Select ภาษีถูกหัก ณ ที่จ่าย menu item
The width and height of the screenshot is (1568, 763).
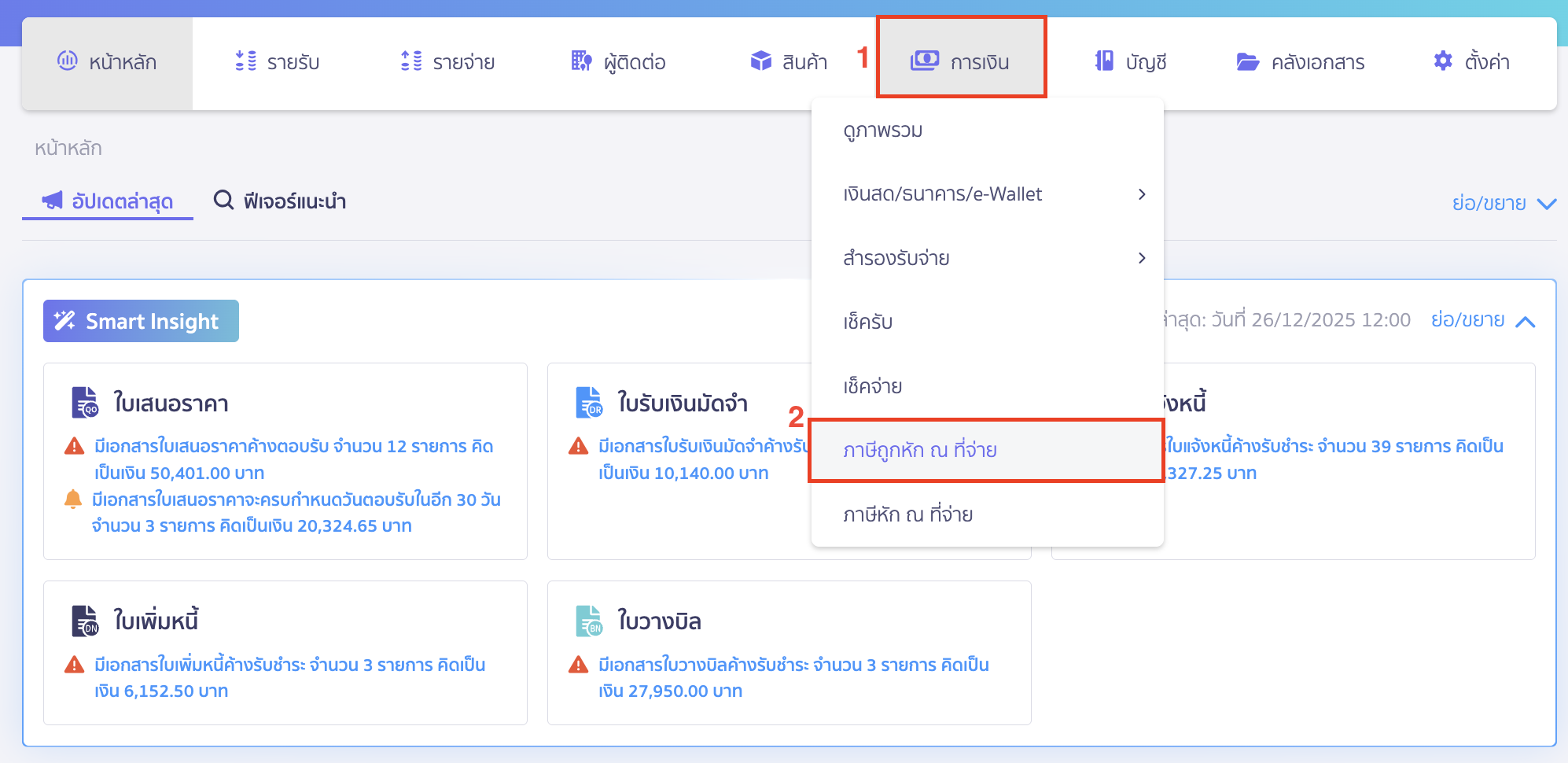pos(920,450)
